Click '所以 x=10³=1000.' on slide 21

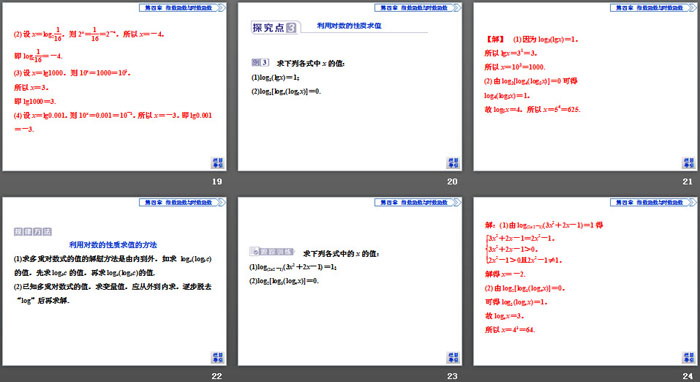[515, 67]
